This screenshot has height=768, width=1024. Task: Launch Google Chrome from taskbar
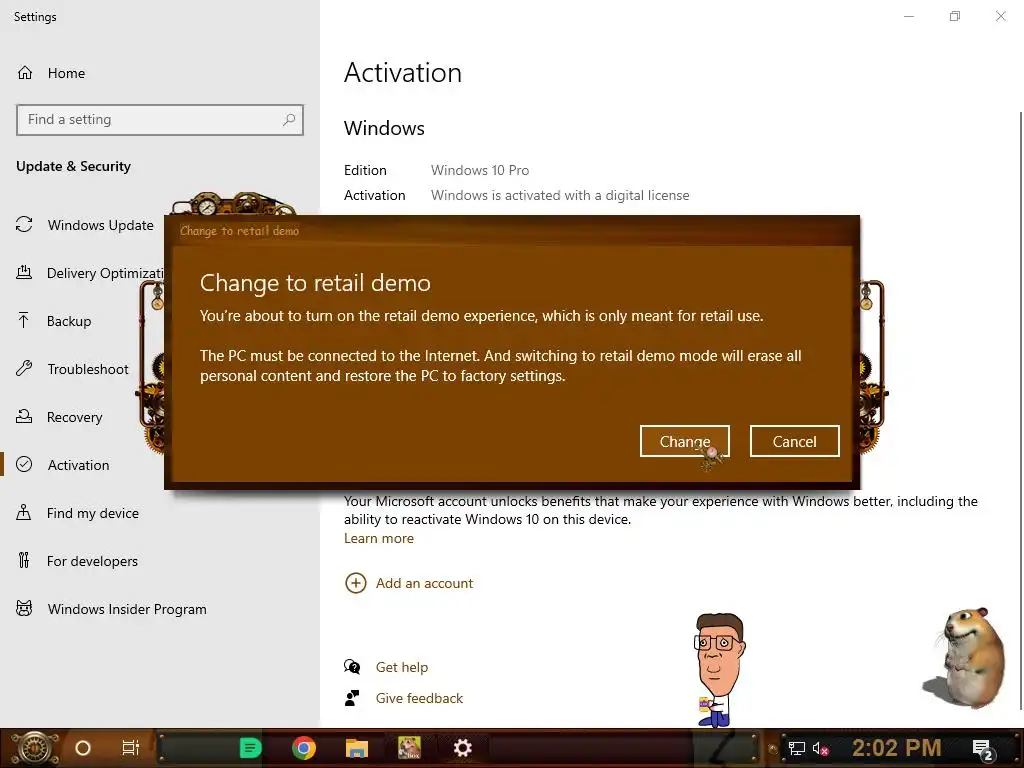[304, 748]
